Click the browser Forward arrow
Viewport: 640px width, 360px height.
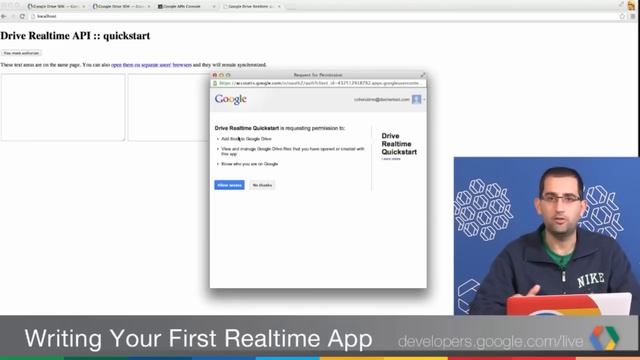[13, 16]
